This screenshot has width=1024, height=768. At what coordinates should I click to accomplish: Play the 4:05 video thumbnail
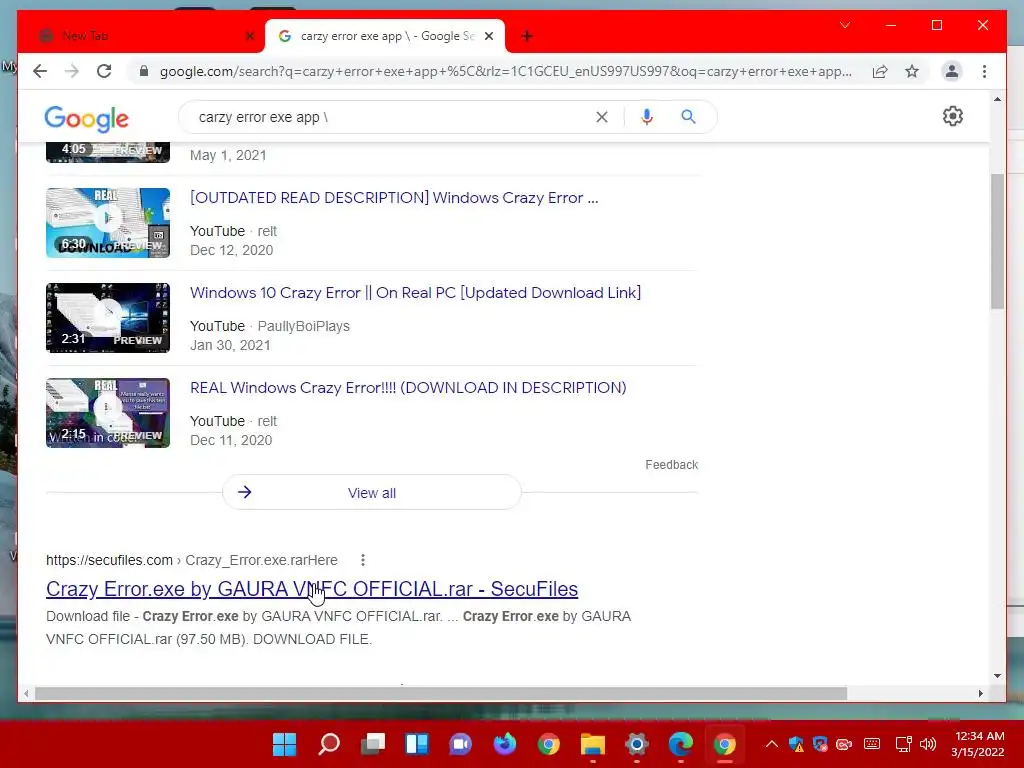point(108,152)
